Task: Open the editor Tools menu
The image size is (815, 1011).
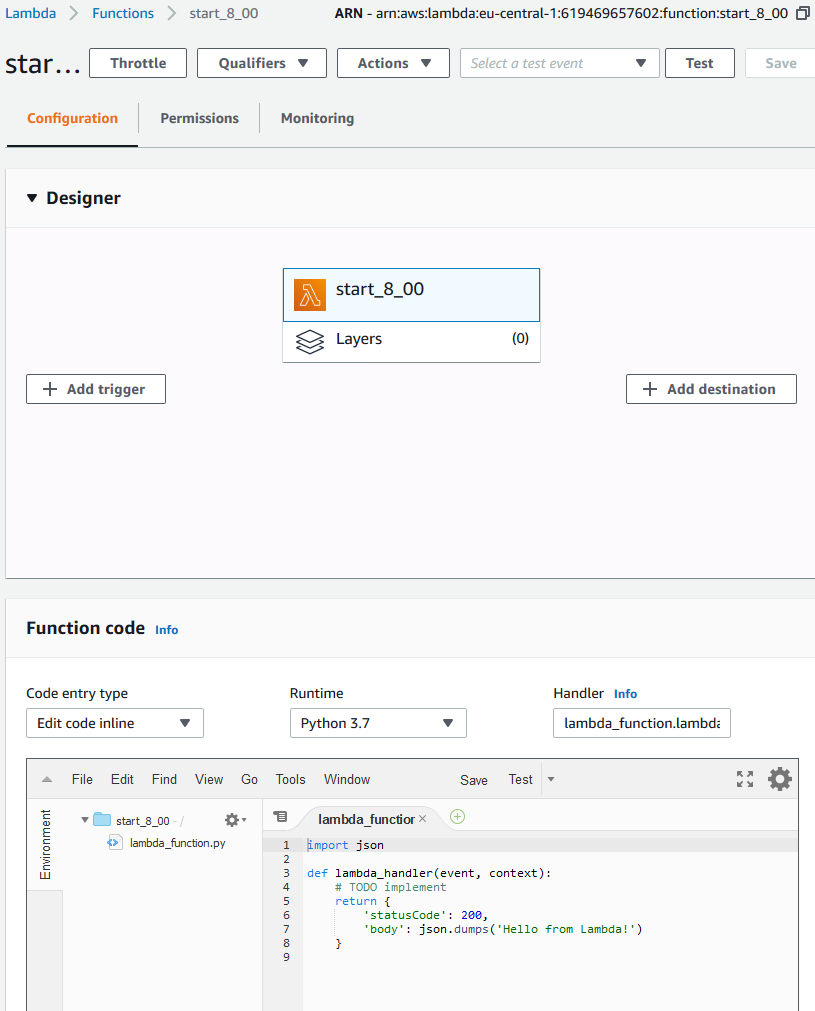Action: tap(290, 780)
